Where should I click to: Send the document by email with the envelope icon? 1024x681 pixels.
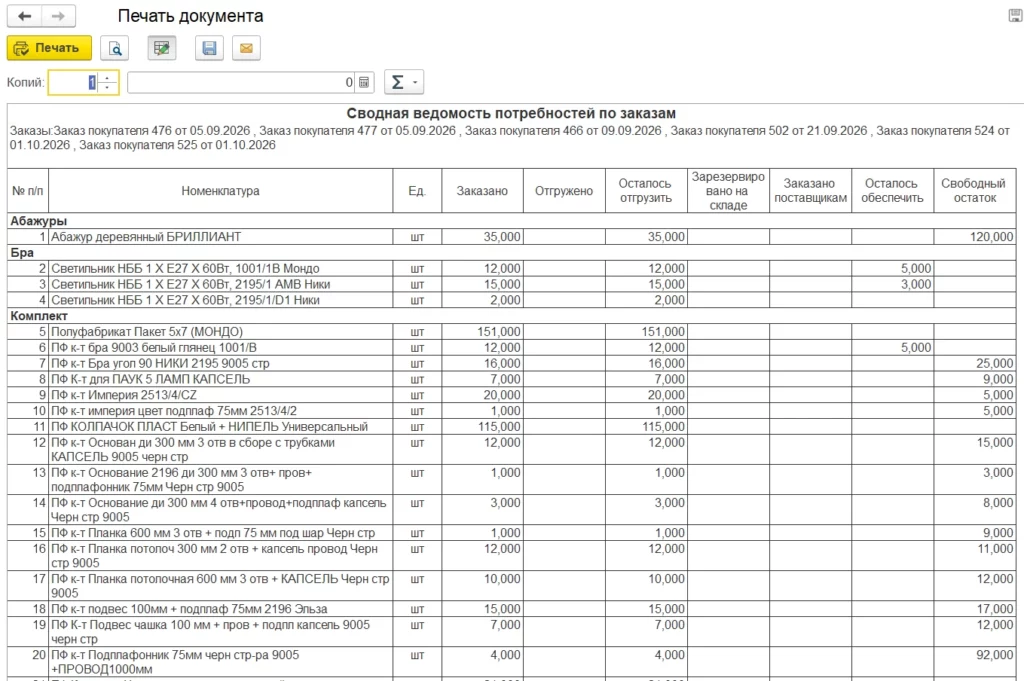tap(246, 48)
